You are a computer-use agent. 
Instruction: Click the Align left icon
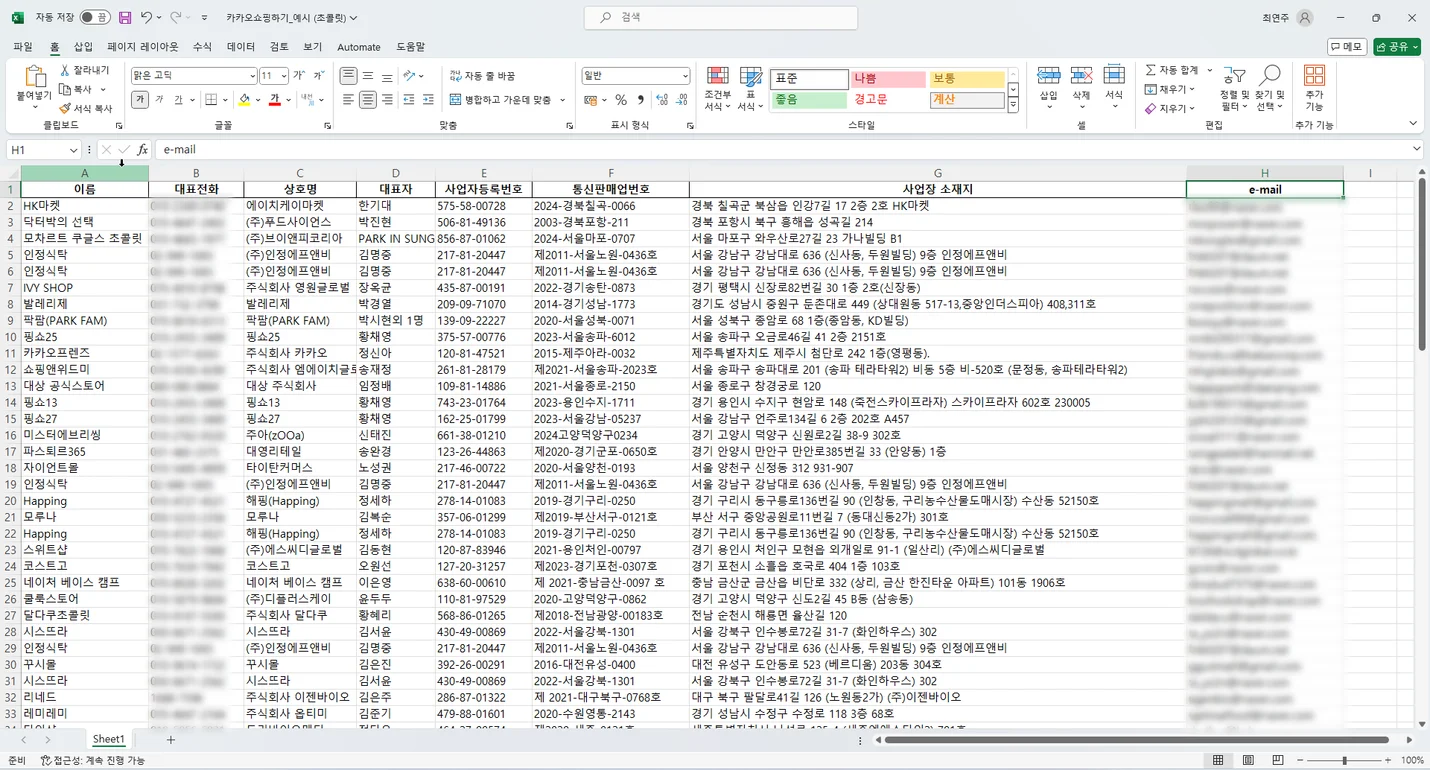coord(348,100)
